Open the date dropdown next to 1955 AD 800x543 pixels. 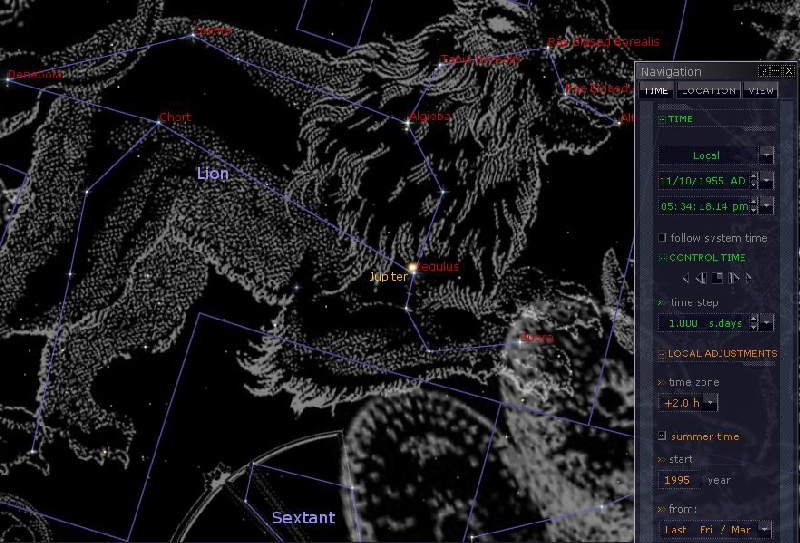click(766, 181)
